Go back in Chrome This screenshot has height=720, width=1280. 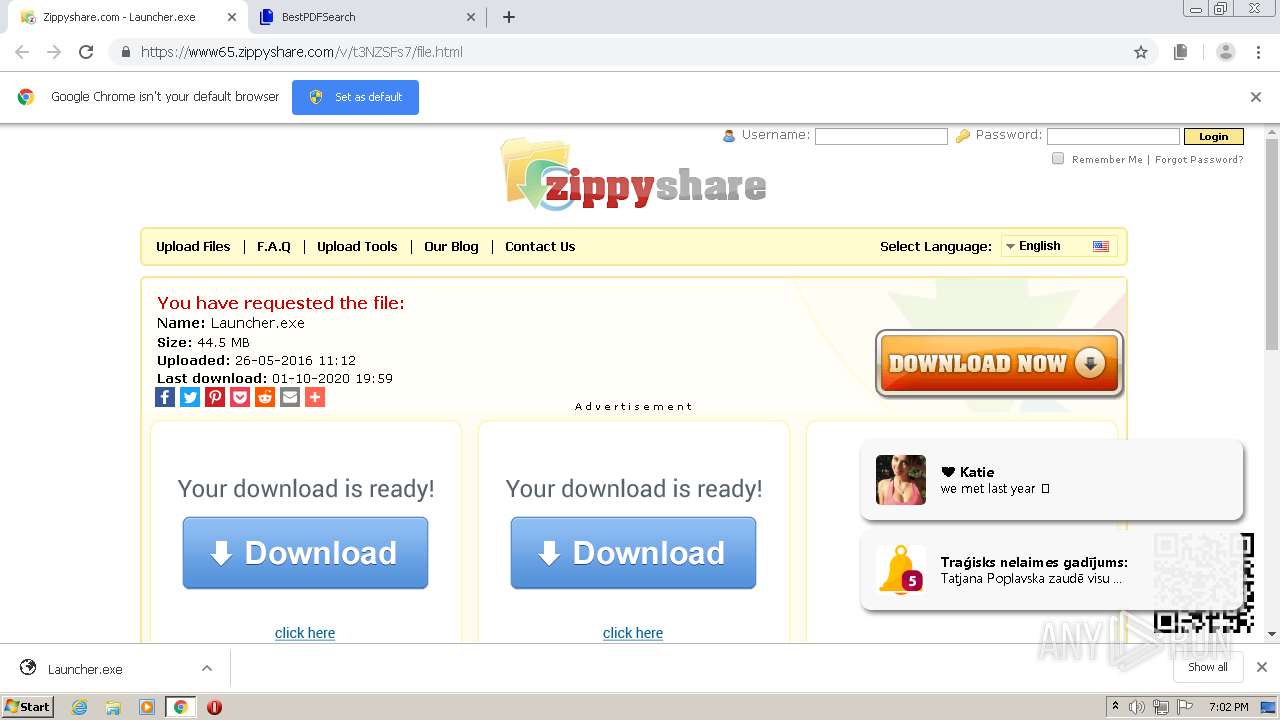[x=22, y=52]
